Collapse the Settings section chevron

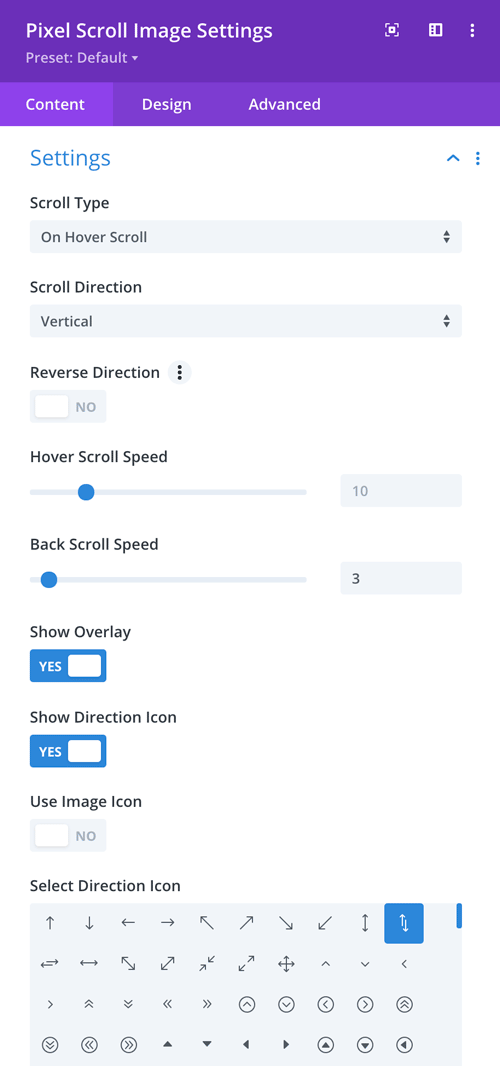point(453,158)
